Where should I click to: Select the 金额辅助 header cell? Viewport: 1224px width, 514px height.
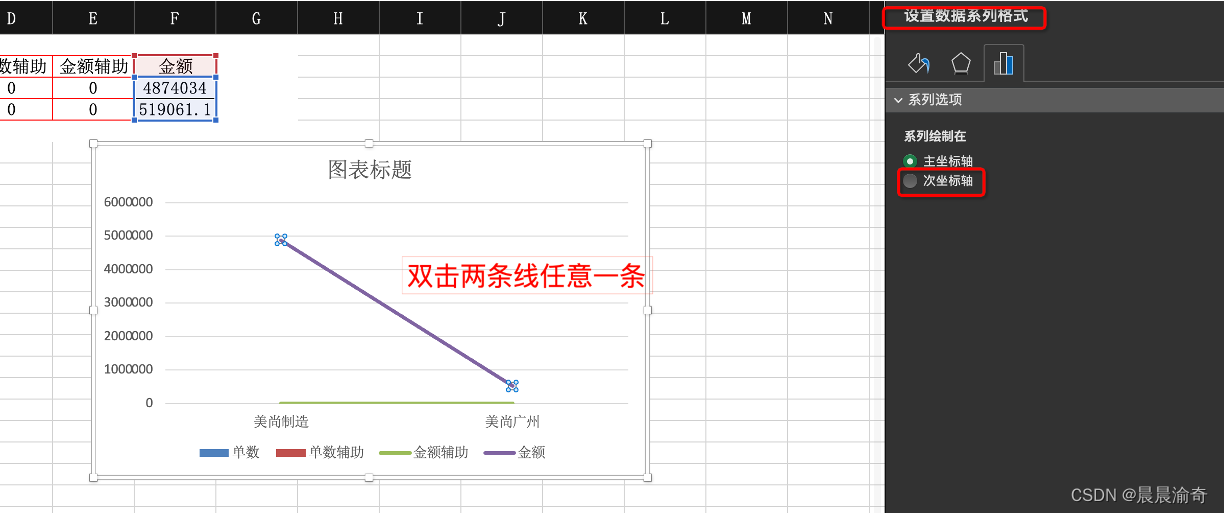[x=93, y=66]
